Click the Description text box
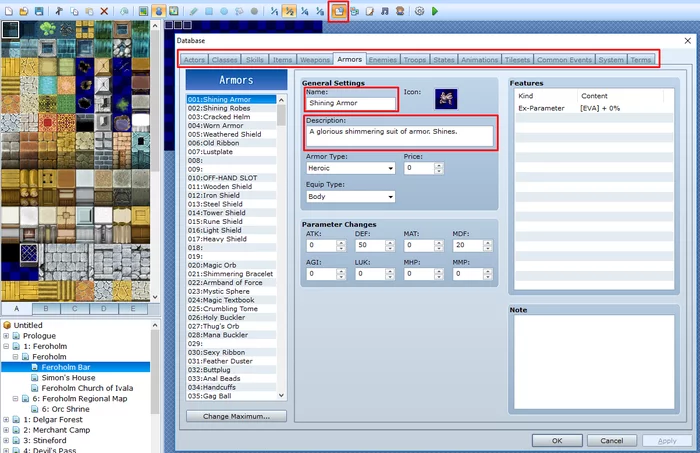 click(400, 136)
